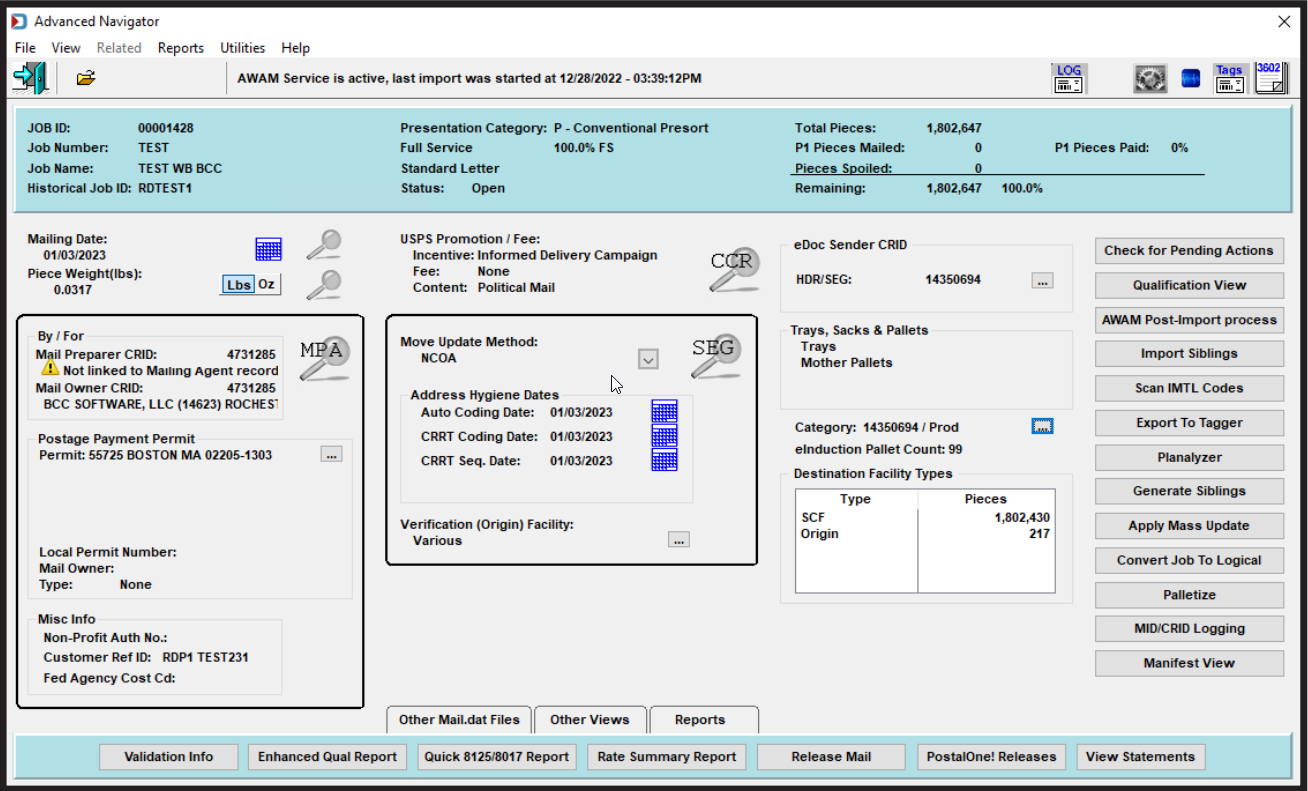Switch to Other Mail.dat Files tab
This screenshot has height=791, width=1308.
pos(459,720)
